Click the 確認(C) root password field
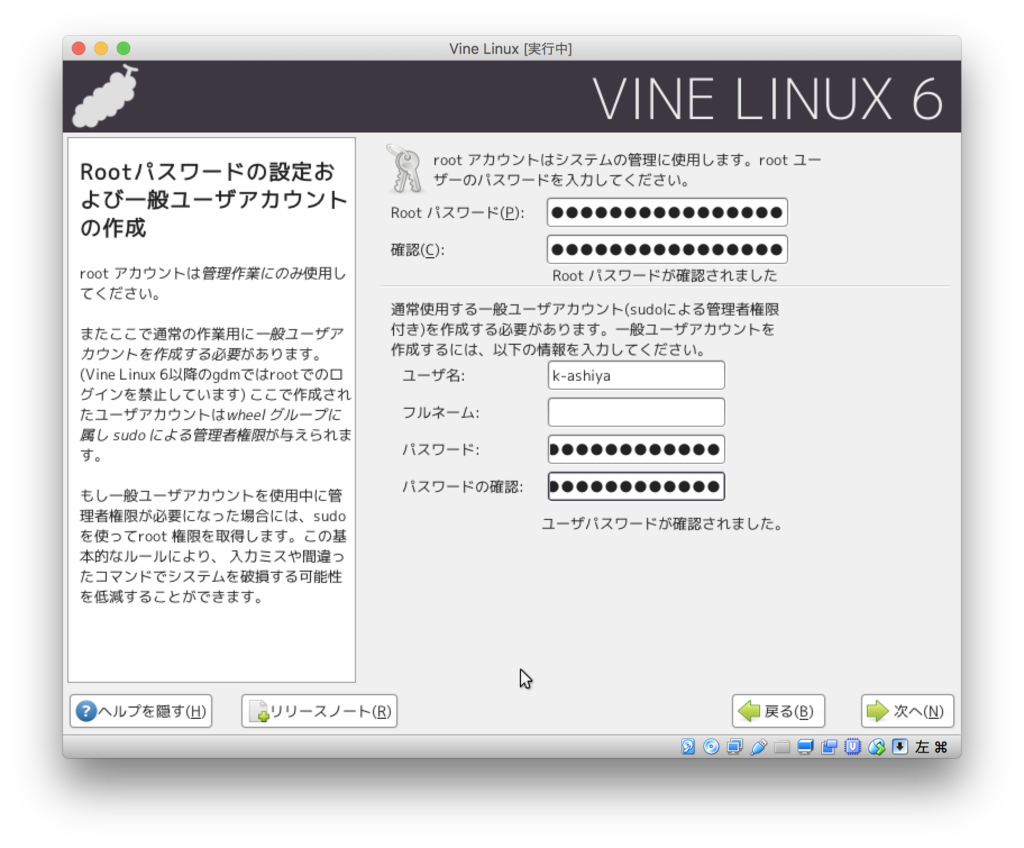Screen dimensions: 1024x848 pos(667,250)
